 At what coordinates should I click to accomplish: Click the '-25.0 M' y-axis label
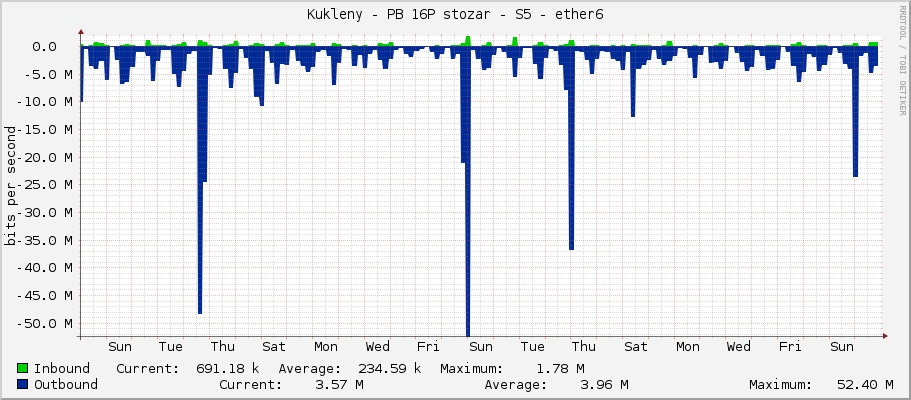click(x=44, y=185)
